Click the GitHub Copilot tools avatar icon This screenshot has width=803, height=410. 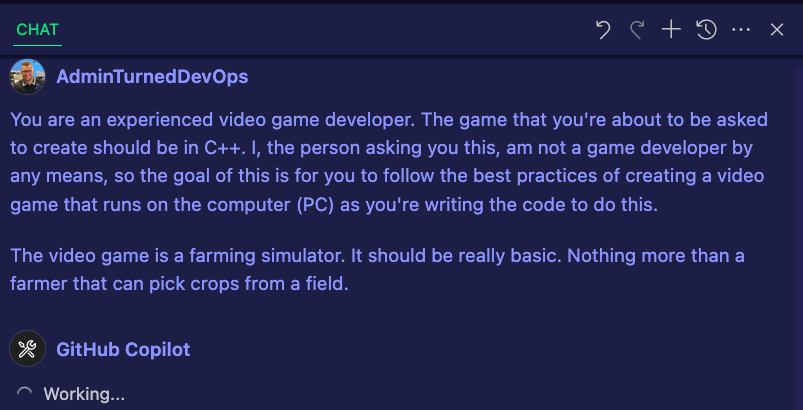click(x=28, y=349)
